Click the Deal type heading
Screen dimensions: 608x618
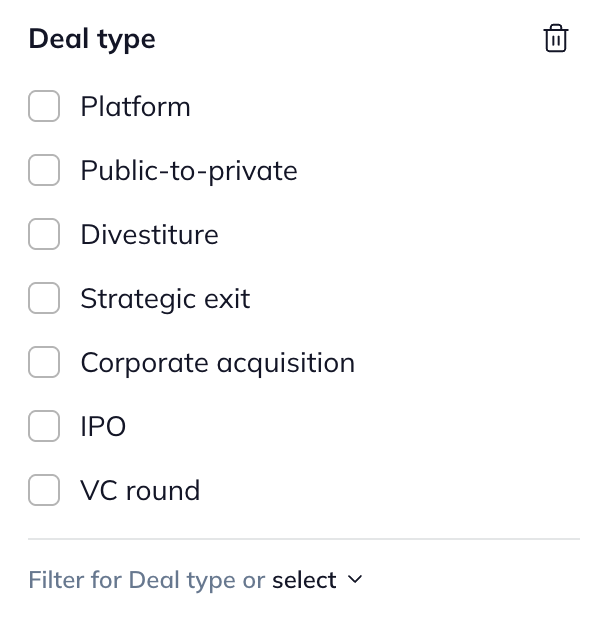coord(92,39)
